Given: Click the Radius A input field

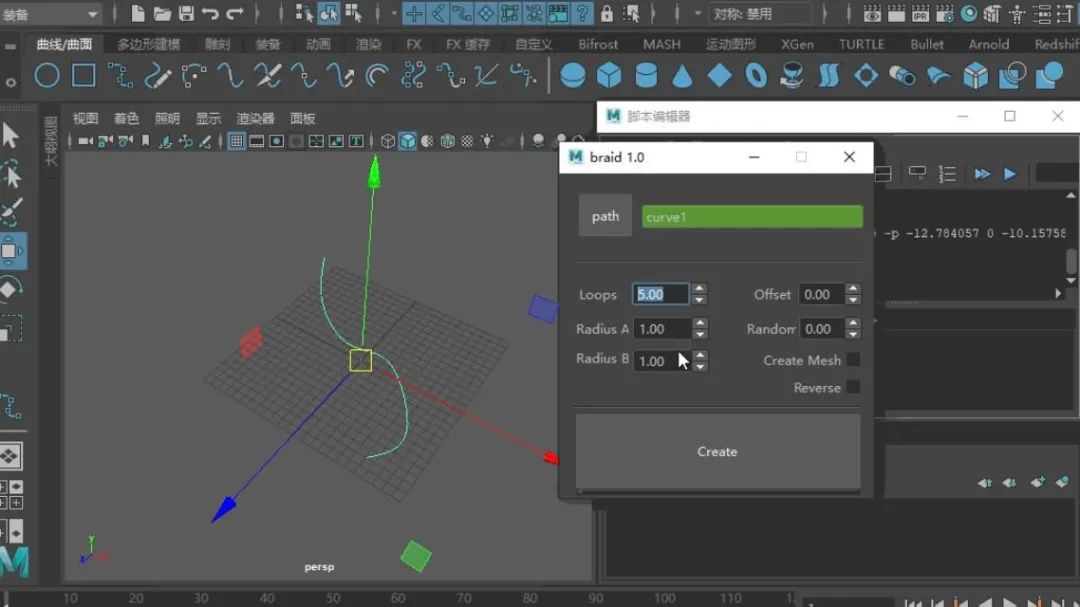Looking at the screenshot, I should [662, 329].
